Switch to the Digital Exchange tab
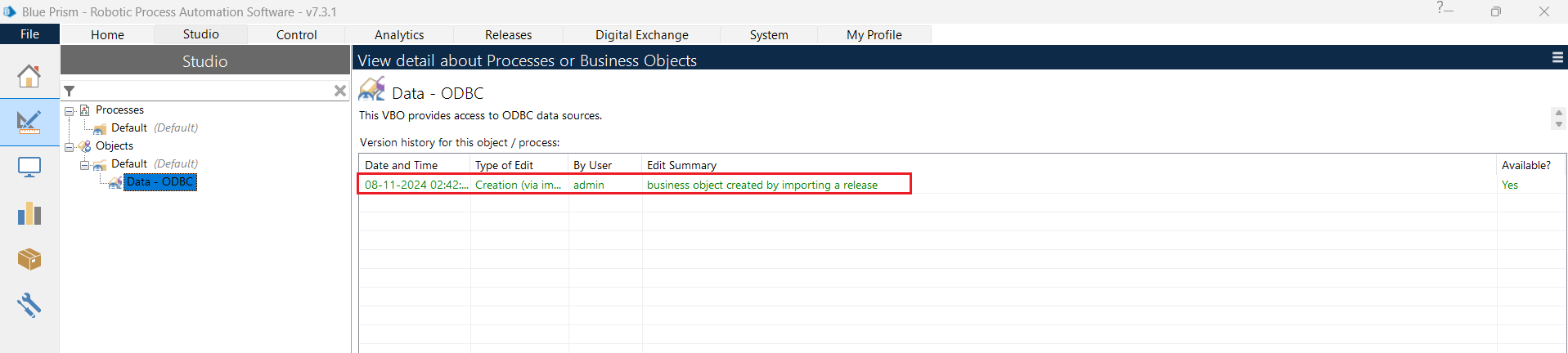The height and width of the screenshot is (353, 1568). pos(641,34)
